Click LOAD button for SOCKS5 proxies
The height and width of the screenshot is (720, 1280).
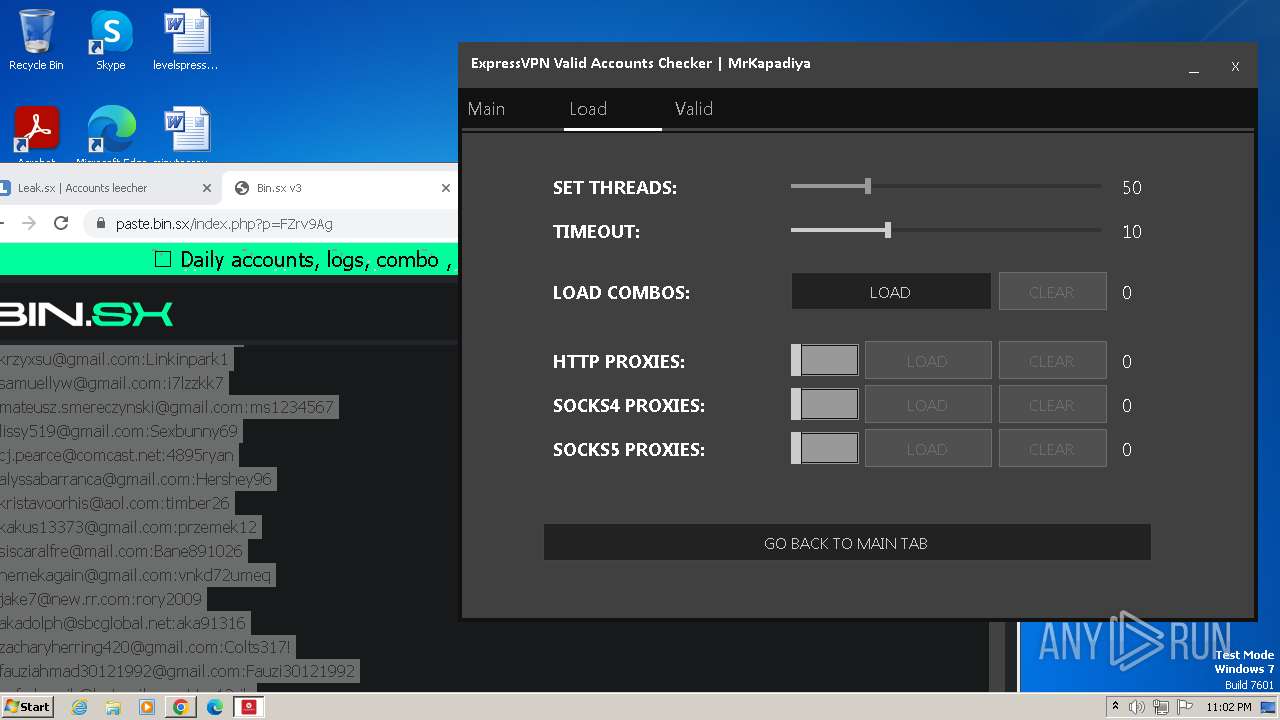(927, 449)
